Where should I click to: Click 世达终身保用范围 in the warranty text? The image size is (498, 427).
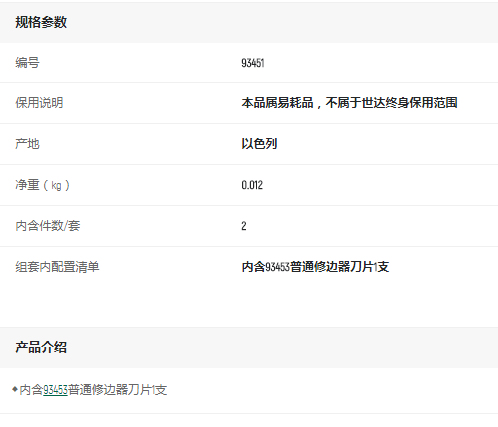pyautogui.click(x=409, y=103)
